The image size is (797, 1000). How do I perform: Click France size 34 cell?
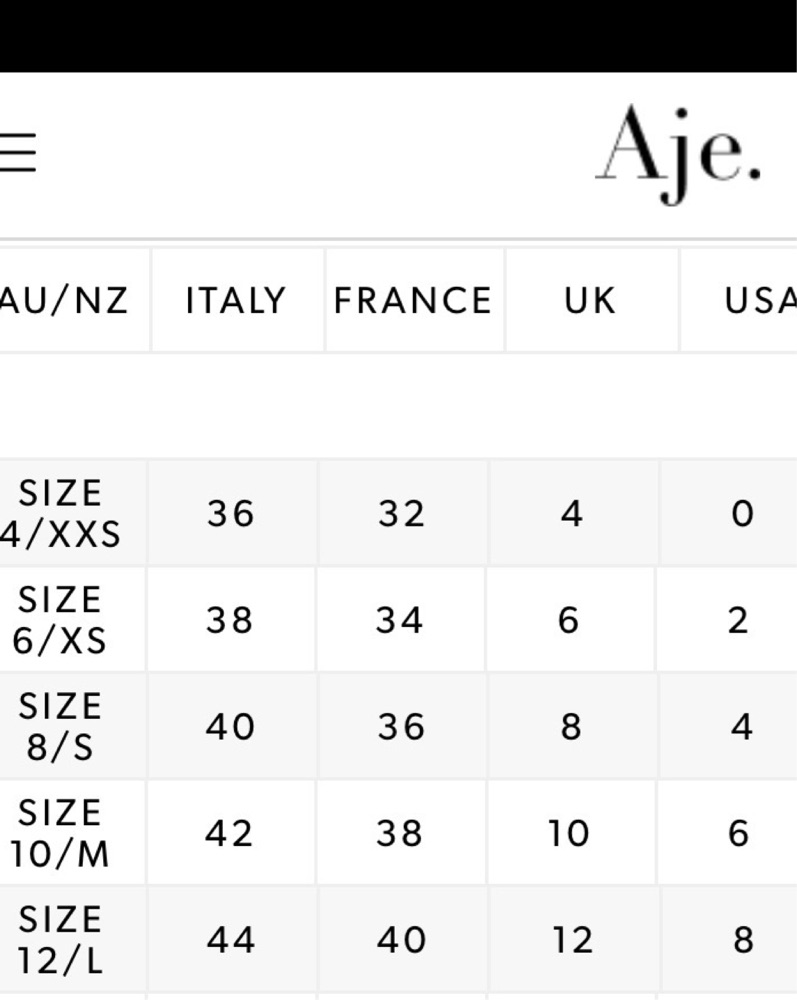(x=399, y=620)
